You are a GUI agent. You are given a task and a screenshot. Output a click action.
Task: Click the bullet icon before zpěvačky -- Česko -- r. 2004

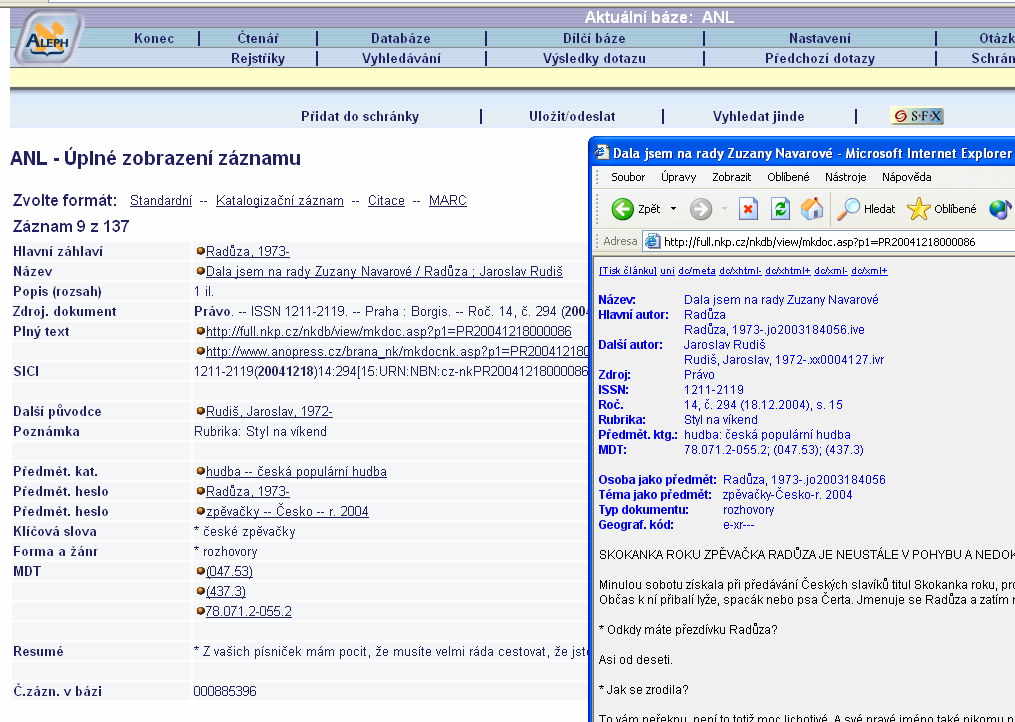201,512
